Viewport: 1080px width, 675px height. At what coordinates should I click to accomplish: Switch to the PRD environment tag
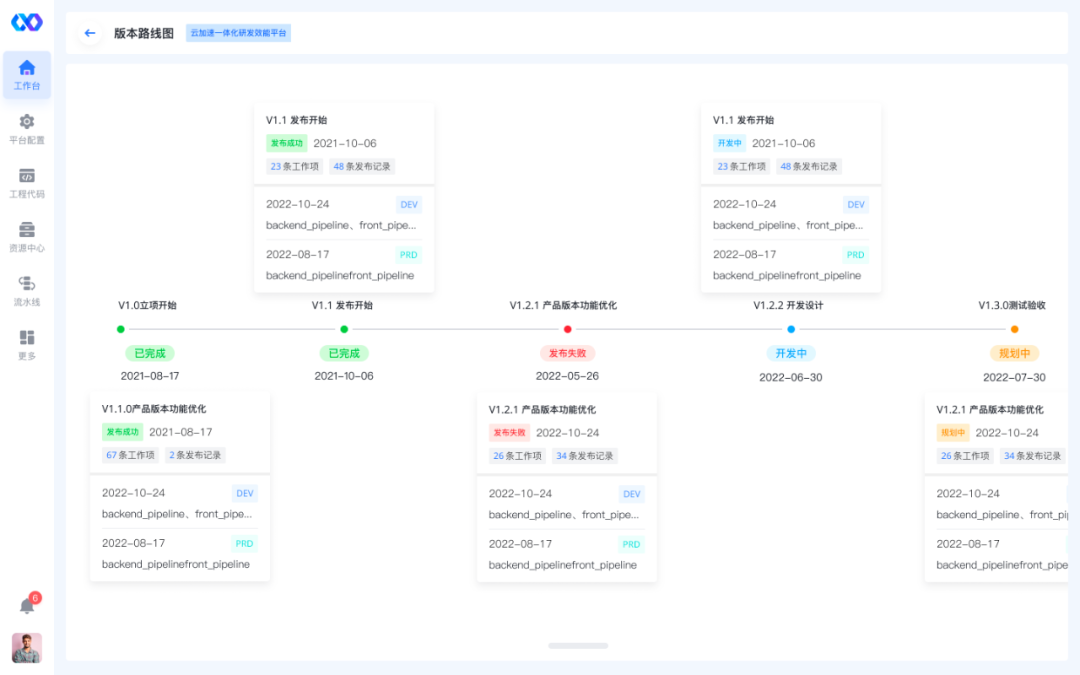pyautogui.click(x=407, y=254)
